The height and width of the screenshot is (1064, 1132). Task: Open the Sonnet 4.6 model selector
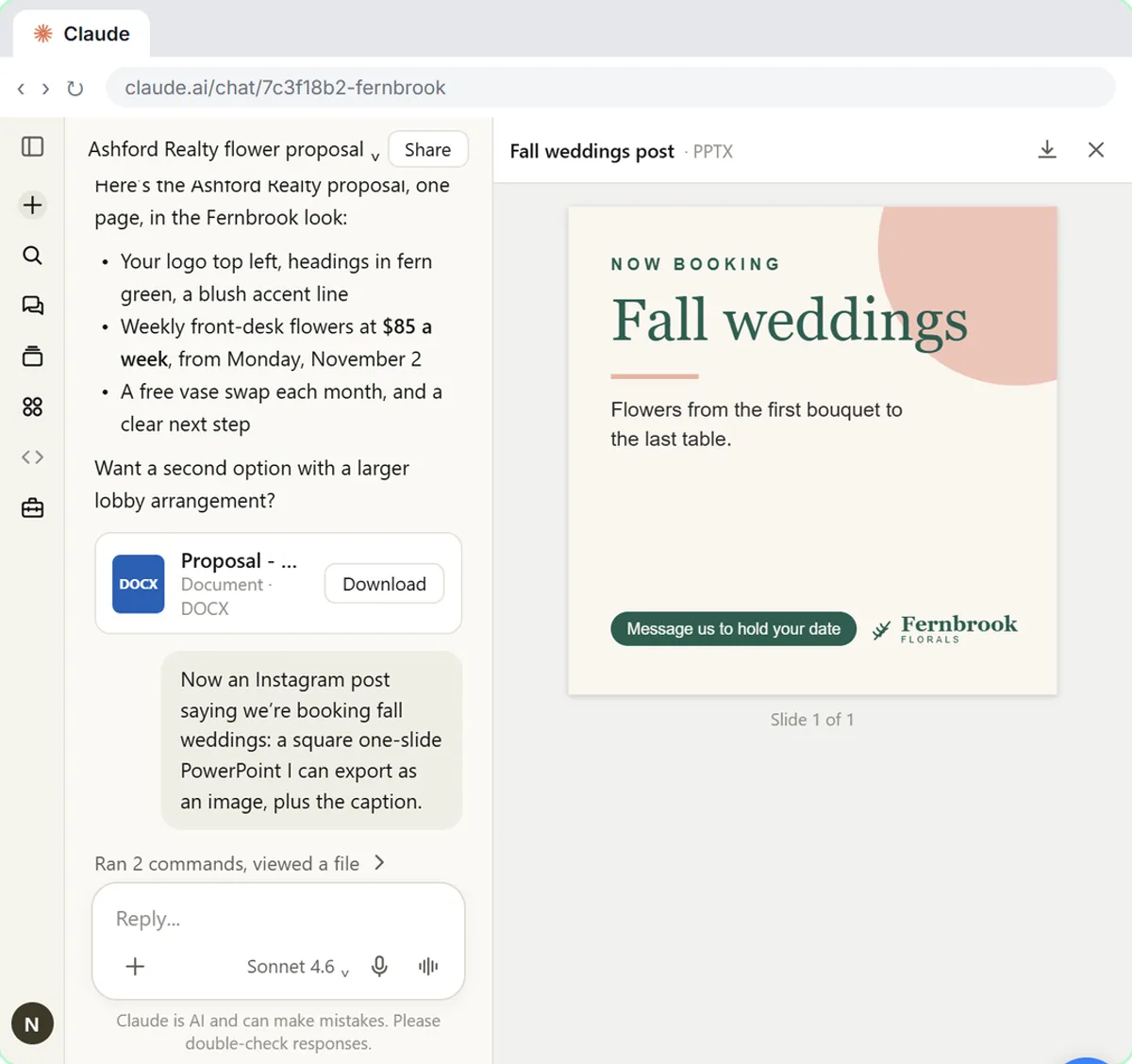(x=297, y=967)
